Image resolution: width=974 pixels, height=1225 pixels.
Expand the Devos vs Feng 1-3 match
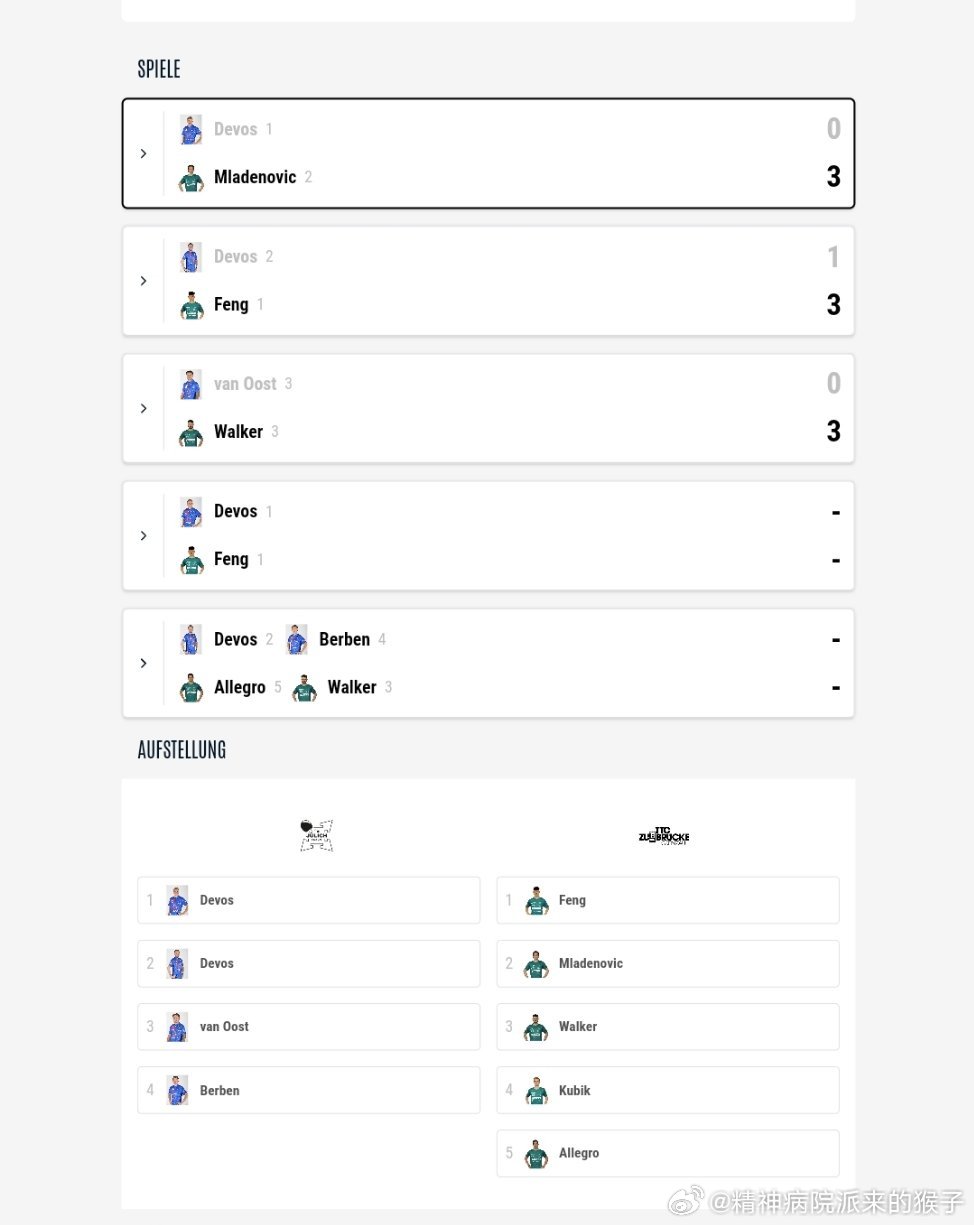click(143, 281)
